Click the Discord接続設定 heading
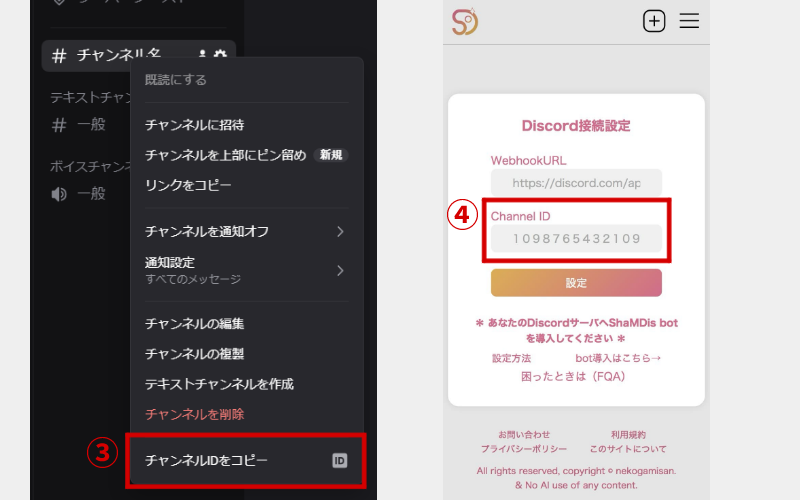The image size is (800, 500). pyautogui.click(x=576, y=126)
